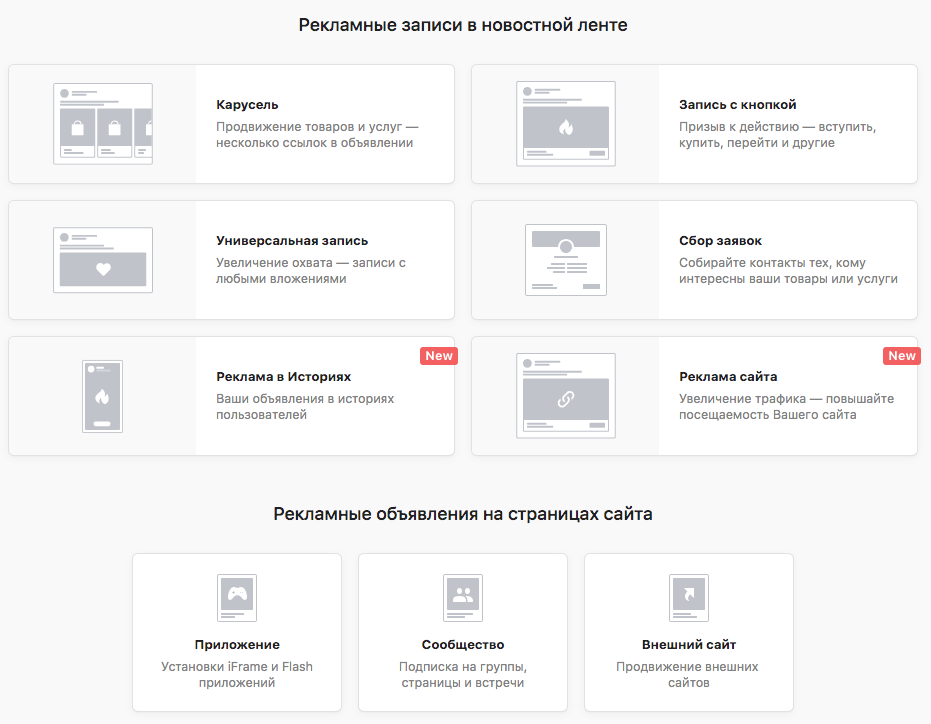This screenshot has height=724, width=931.
Task: Click the New badge on Реклама сайта
Action: (902, 356)
